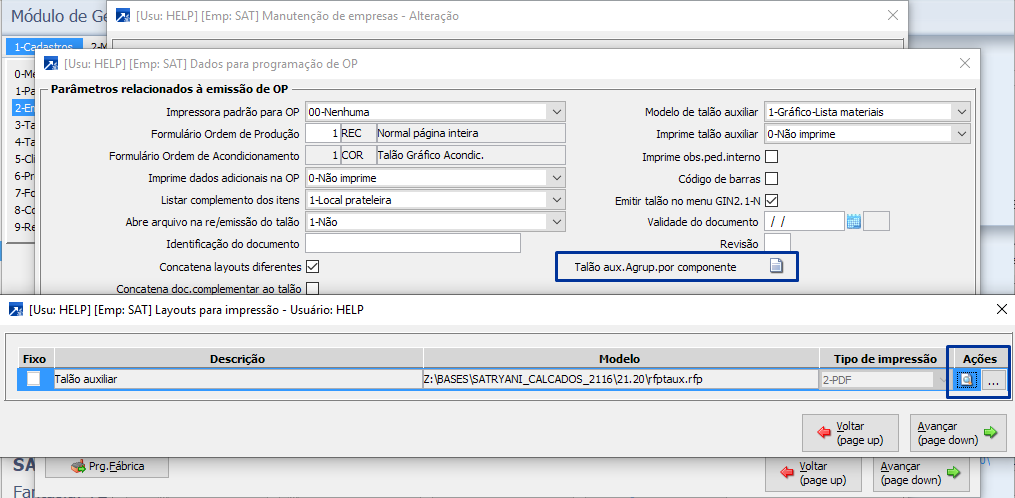Click the Tipo de impressão column header

coord(885,359)
